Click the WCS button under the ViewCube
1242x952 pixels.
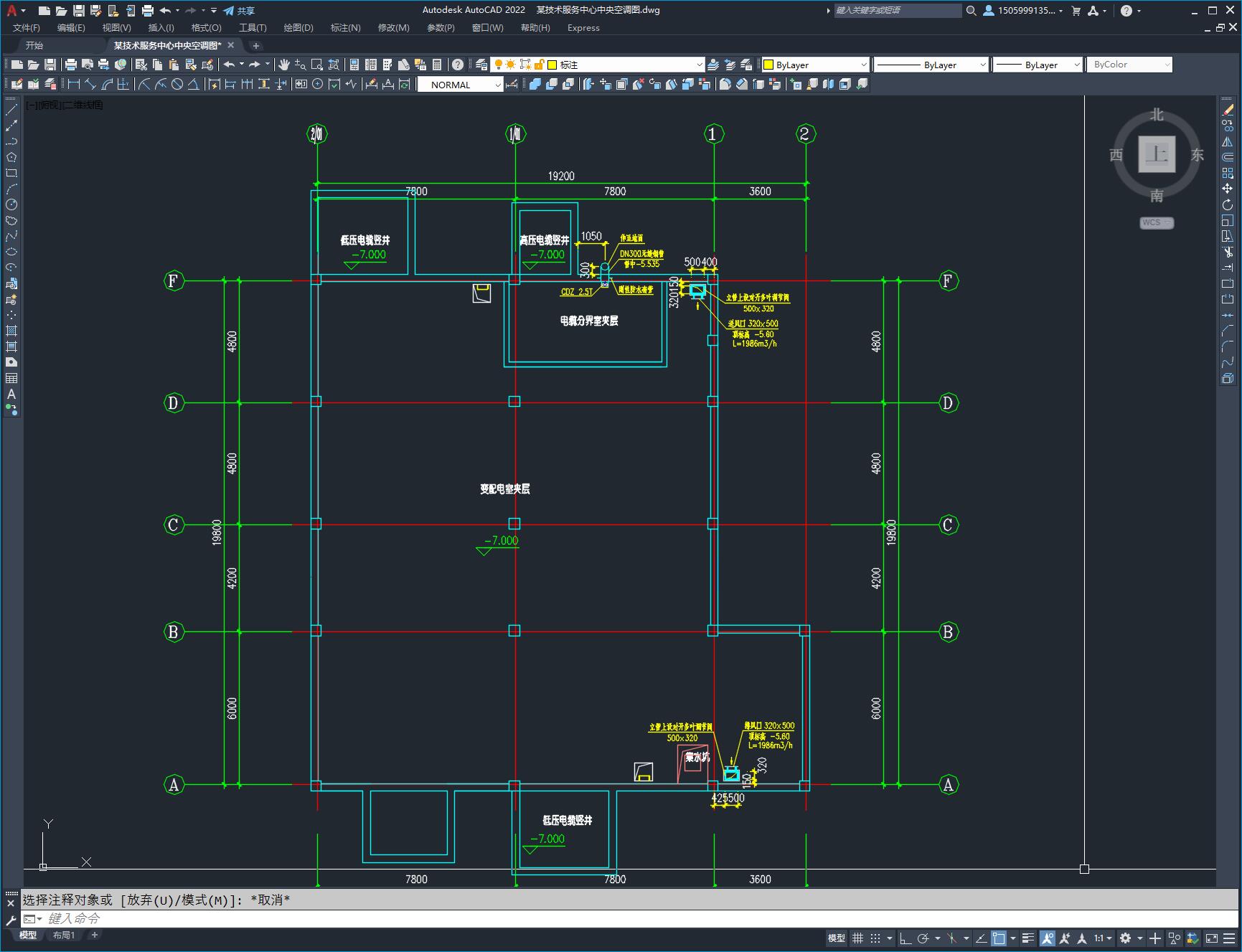tap(1156, 222)
